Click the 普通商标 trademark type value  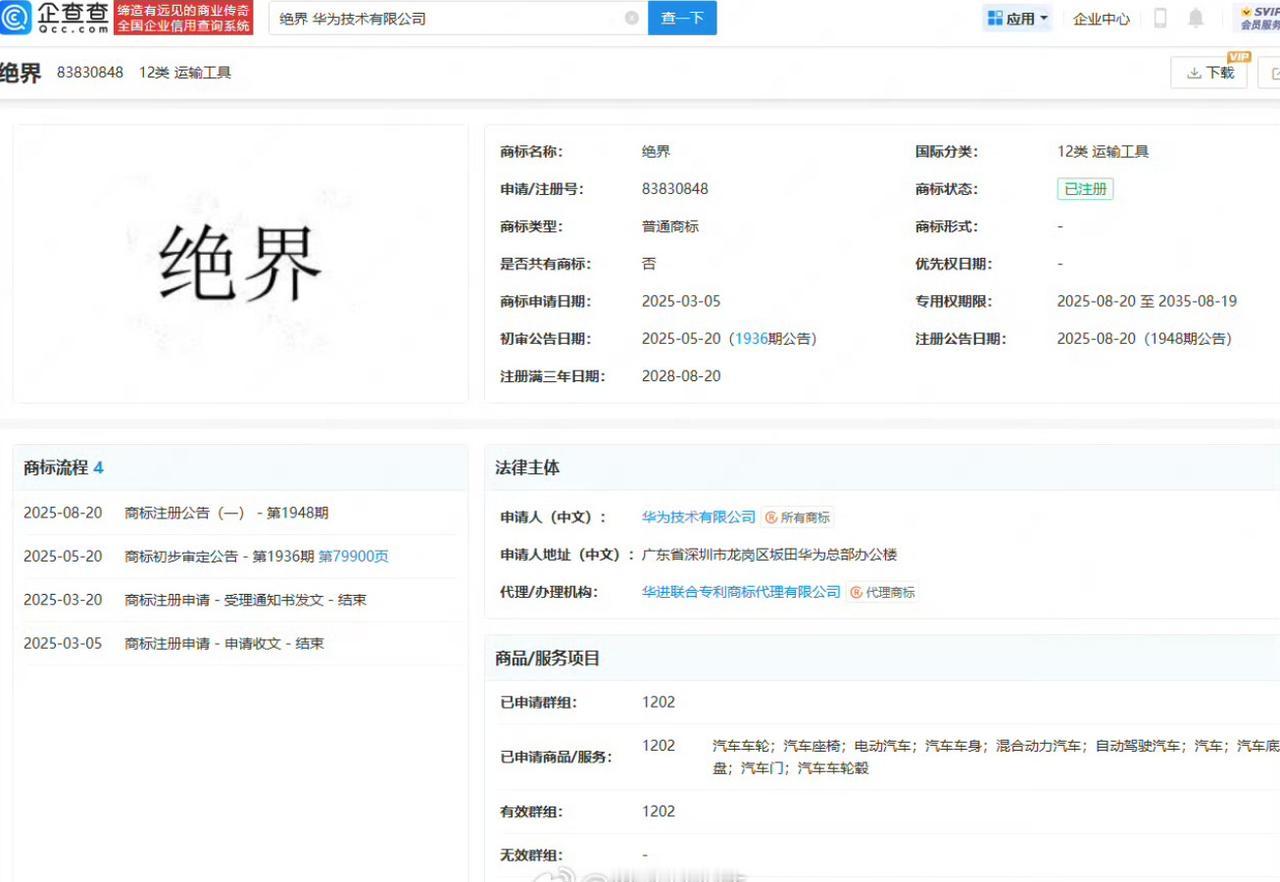click(x=670, y=227)
